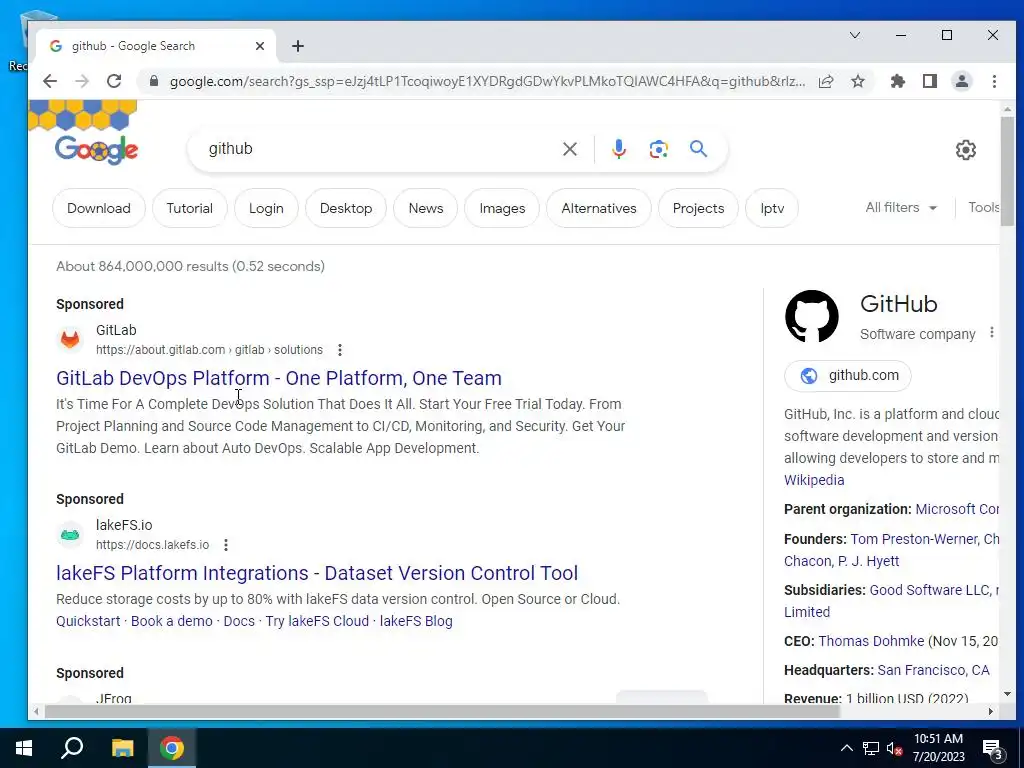1024x768 pixels.
Task: View site info via the lock icon
Action: click(154, 81)
